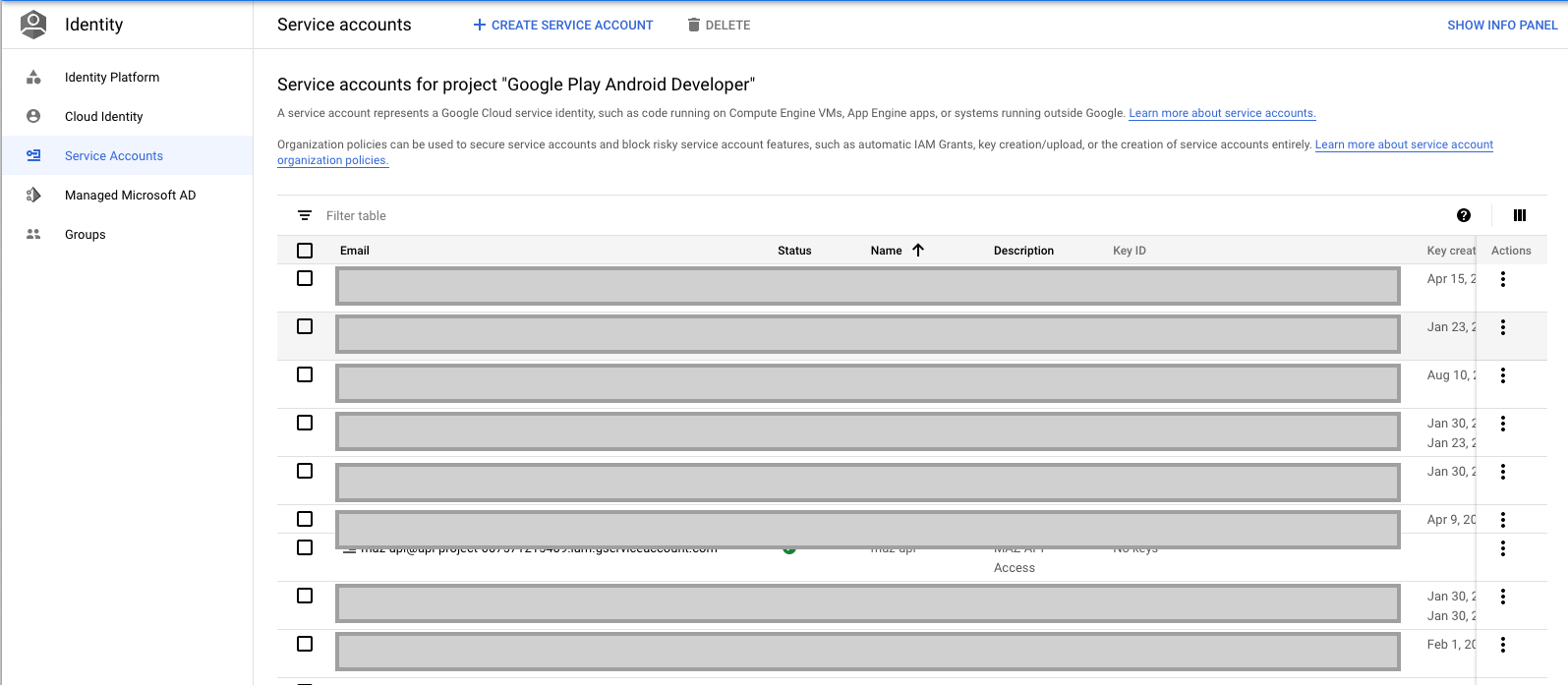Open the column display options icon

pos(1520,215)
